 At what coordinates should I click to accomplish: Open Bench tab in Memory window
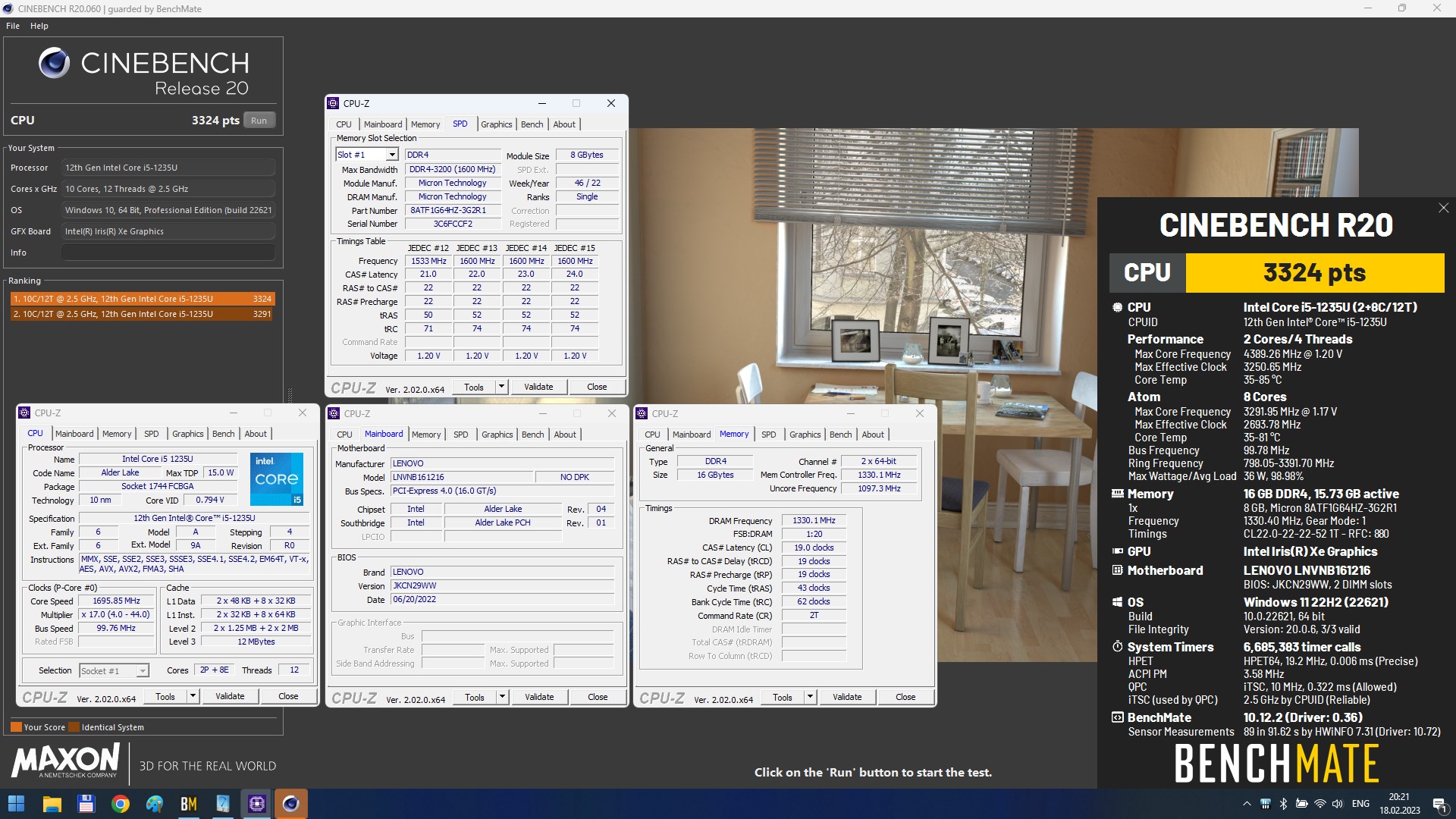click(x=840, y=435)
